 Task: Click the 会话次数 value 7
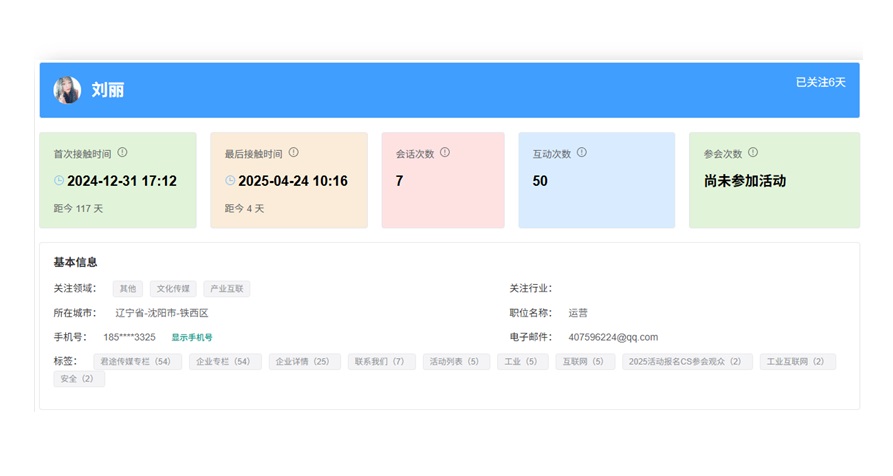click(x=399, y=181)
